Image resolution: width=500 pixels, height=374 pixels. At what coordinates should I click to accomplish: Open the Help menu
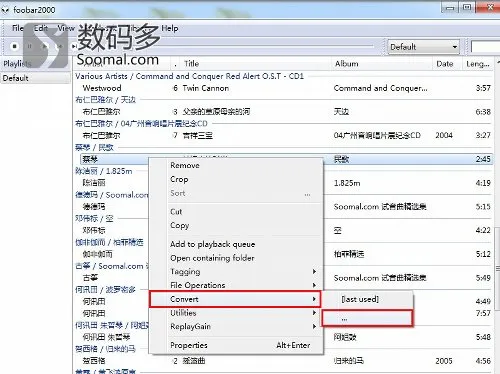point(170,28)
